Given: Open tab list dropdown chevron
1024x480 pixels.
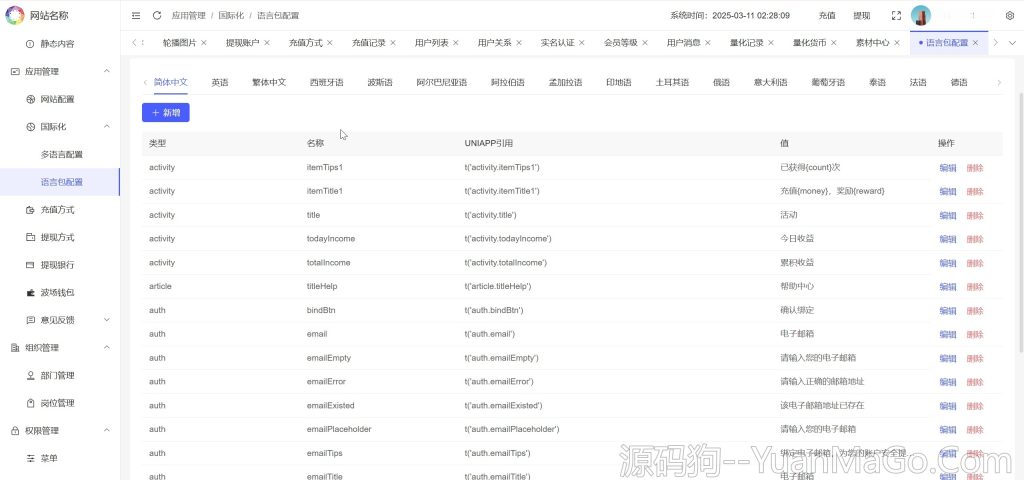Looking at the screenshot, I should (x=1013, y=42).
